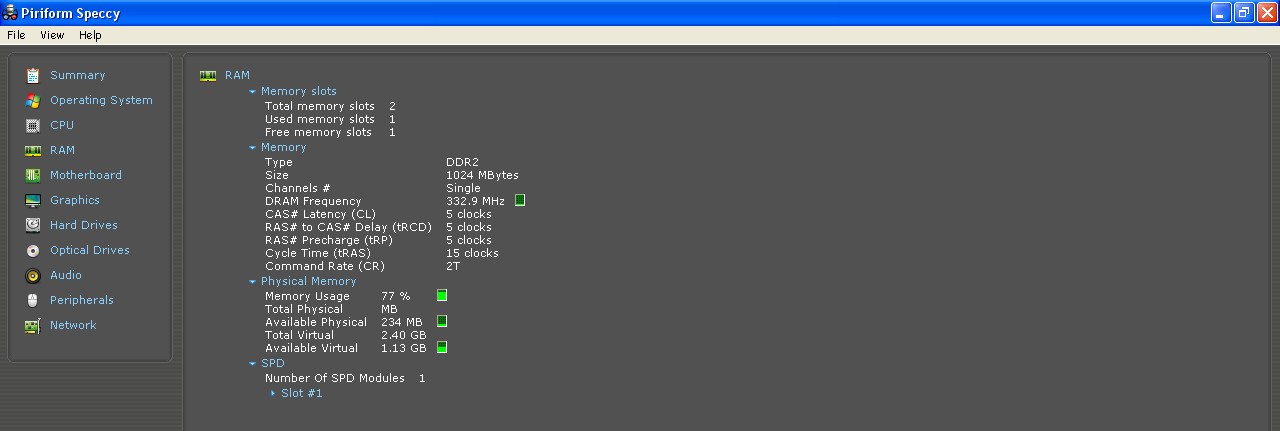
Task: Click the Hard Drives disk icon
Action: (x=33, y=225)
